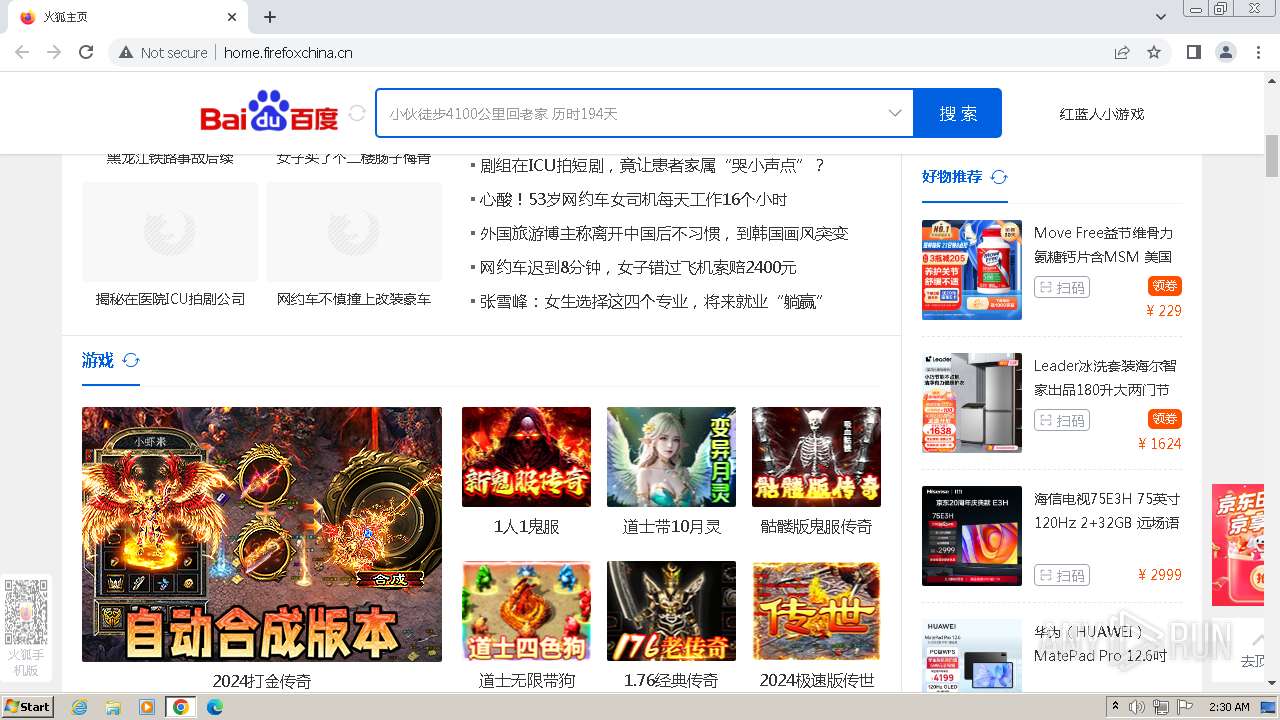Click the Baidu logo
The width and height of the screenshot is (1280, 720).
[x=269, y=112]
